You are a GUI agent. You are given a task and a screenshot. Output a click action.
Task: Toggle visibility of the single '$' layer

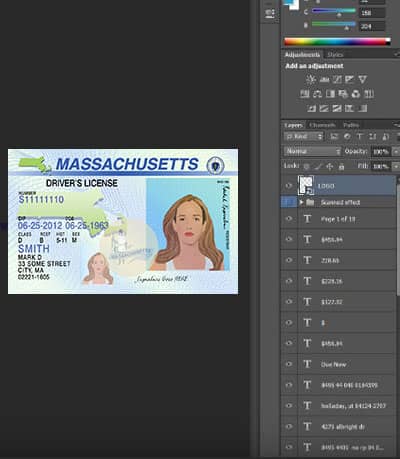coord(289,322)
